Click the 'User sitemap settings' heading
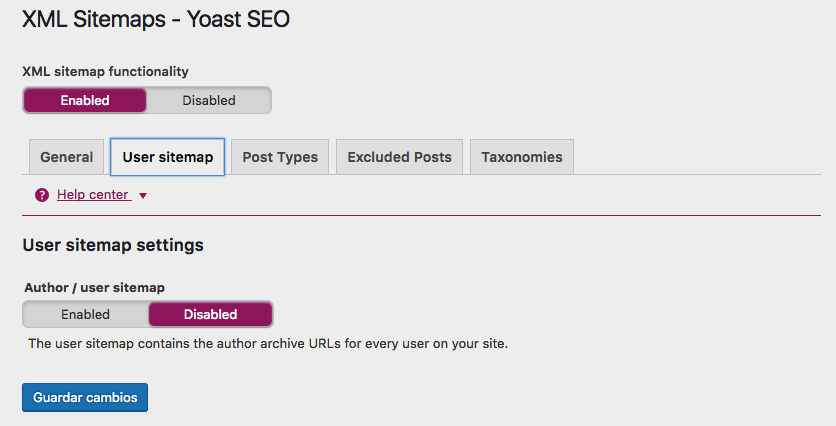This screenshot has height=426, width=836. coord(113,245)
